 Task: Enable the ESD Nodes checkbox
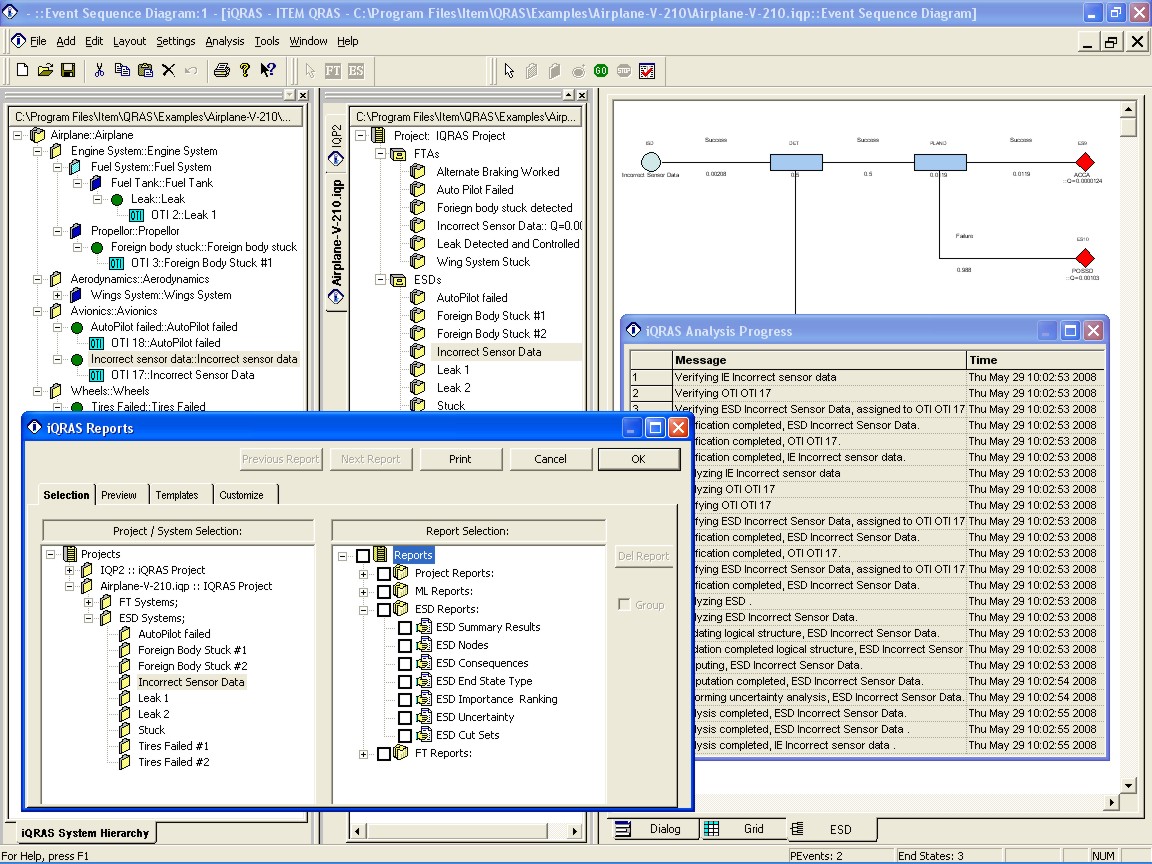[x=405, y=645]
